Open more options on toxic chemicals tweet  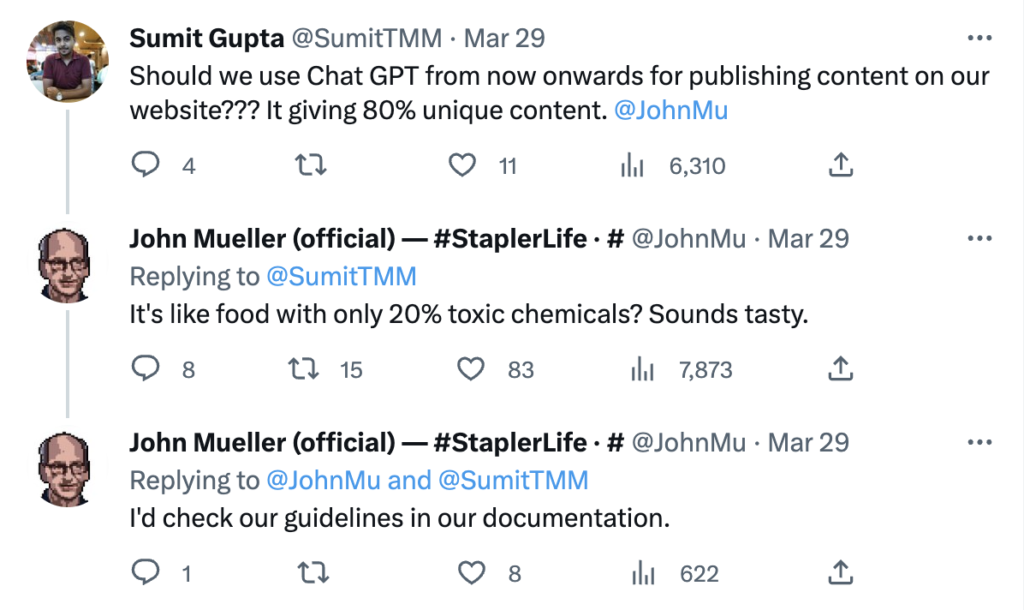point(980,238)
